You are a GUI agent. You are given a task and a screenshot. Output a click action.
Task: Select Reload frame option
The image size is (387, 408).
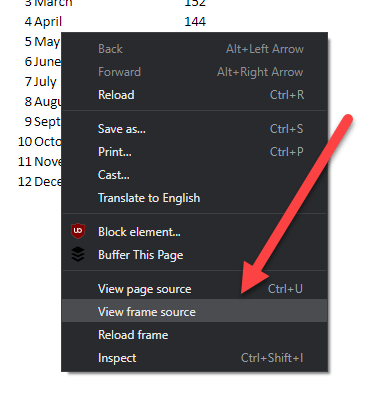pos(194,335)
